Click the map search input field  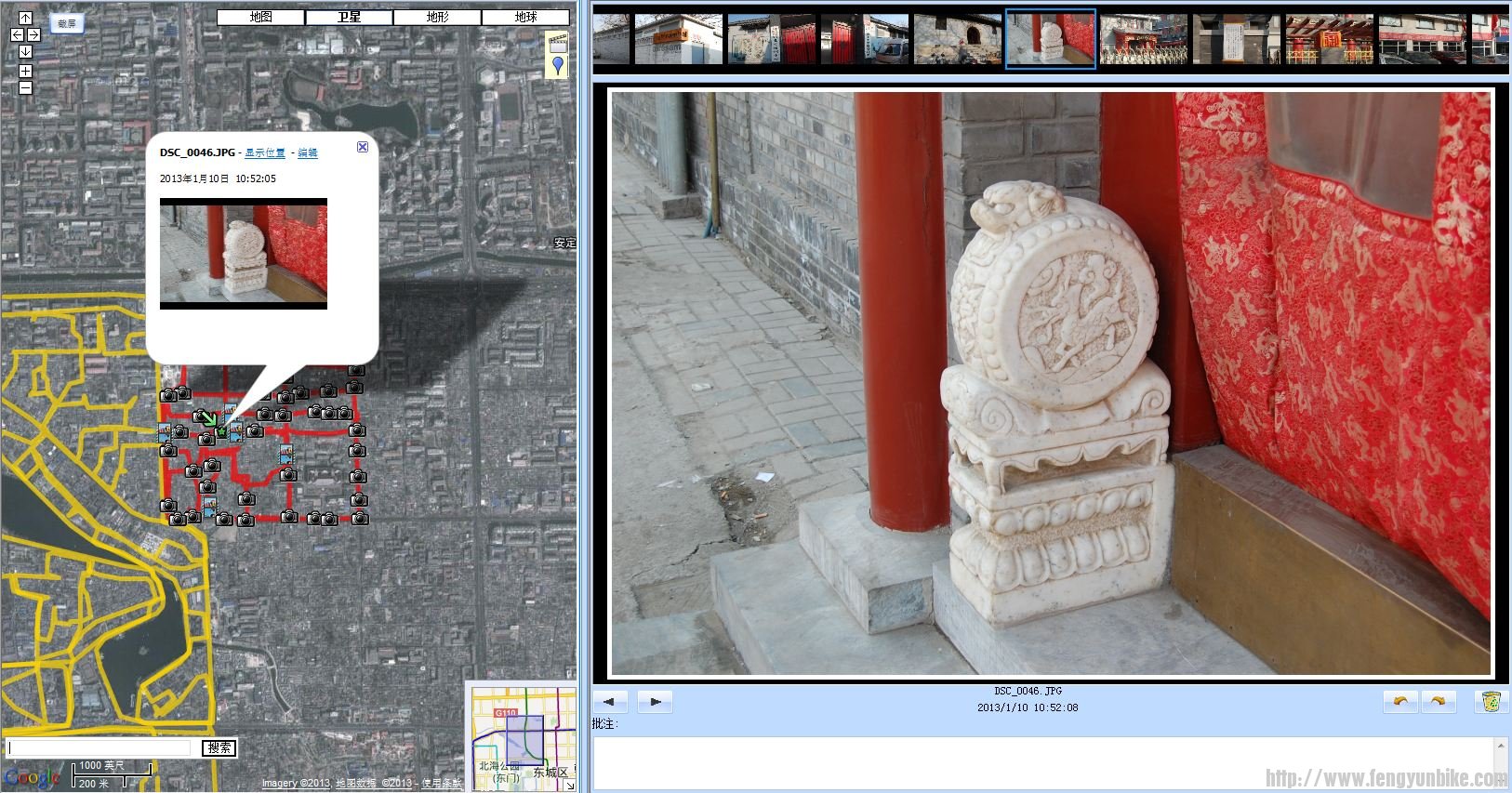tap(100, 748)
